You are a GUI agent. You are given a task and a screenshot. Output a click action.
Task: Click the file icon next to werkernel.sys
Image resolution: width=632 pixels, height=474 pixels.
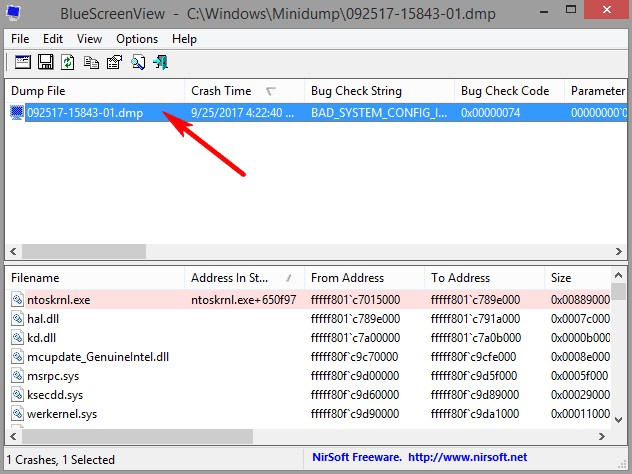click(x=17, y=414)
